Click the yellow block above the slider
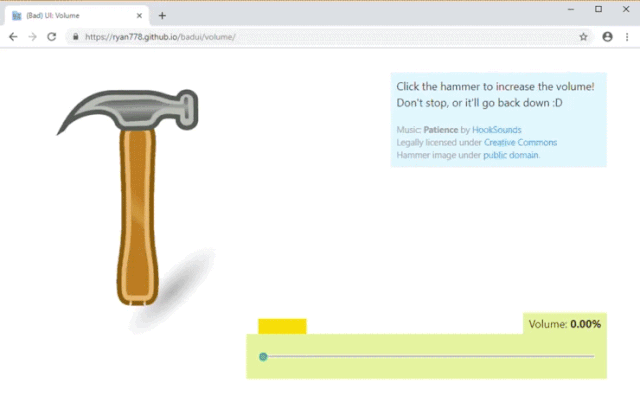This screenshot has width=640, height=415. 282,326
